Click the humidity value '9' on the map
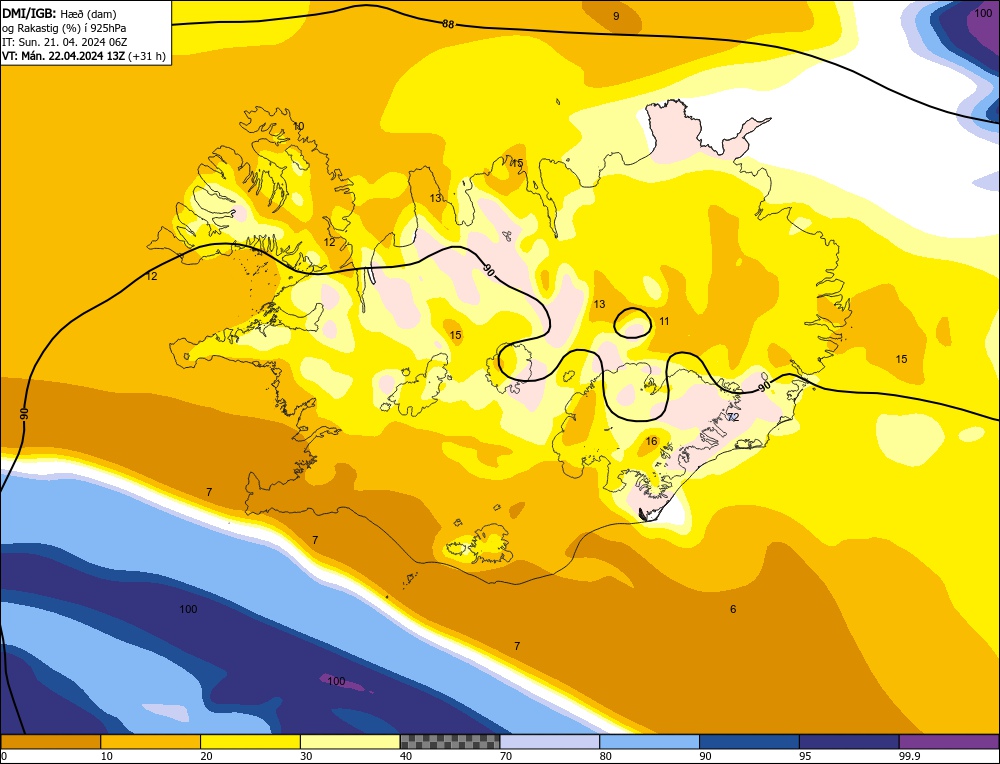Image resolution: width=1000 pixels, height=764 pixels. [616, 16]
